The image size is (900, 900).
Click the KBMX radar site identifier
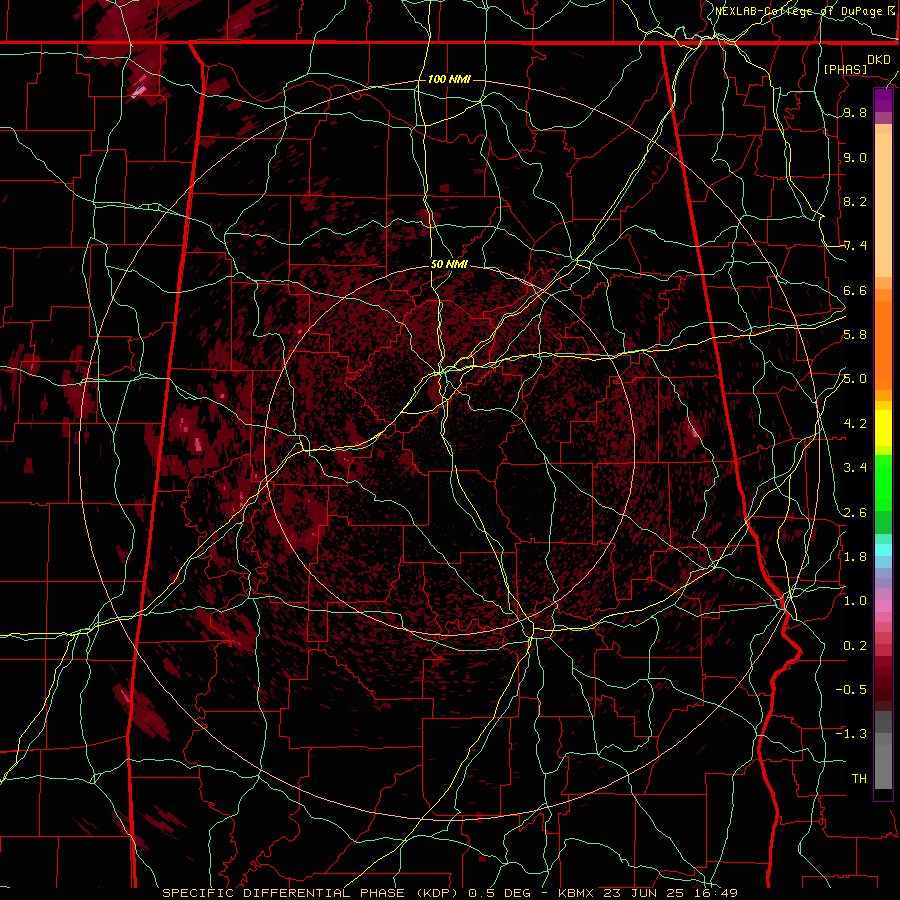(x=575, y=893)
